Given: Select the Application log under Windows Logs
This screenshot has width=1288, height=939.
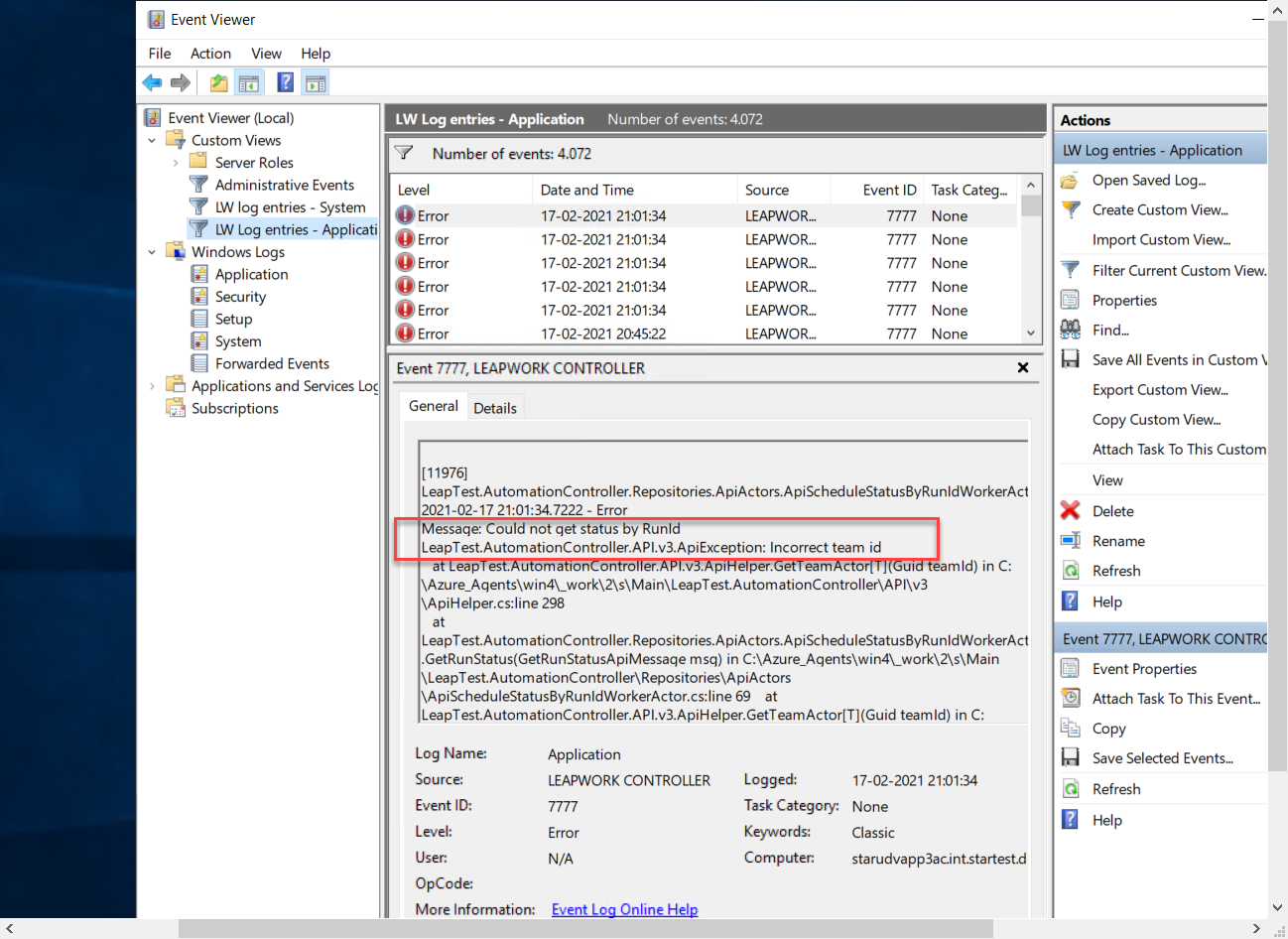Looking at the screenshot, I should pyautogui.click(x=251, y=274).
